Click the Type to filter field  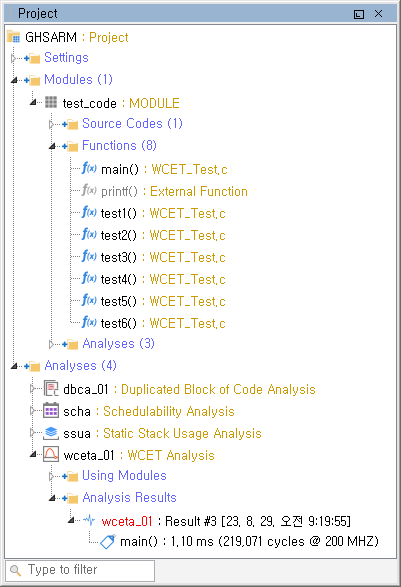tap(80, 570)
